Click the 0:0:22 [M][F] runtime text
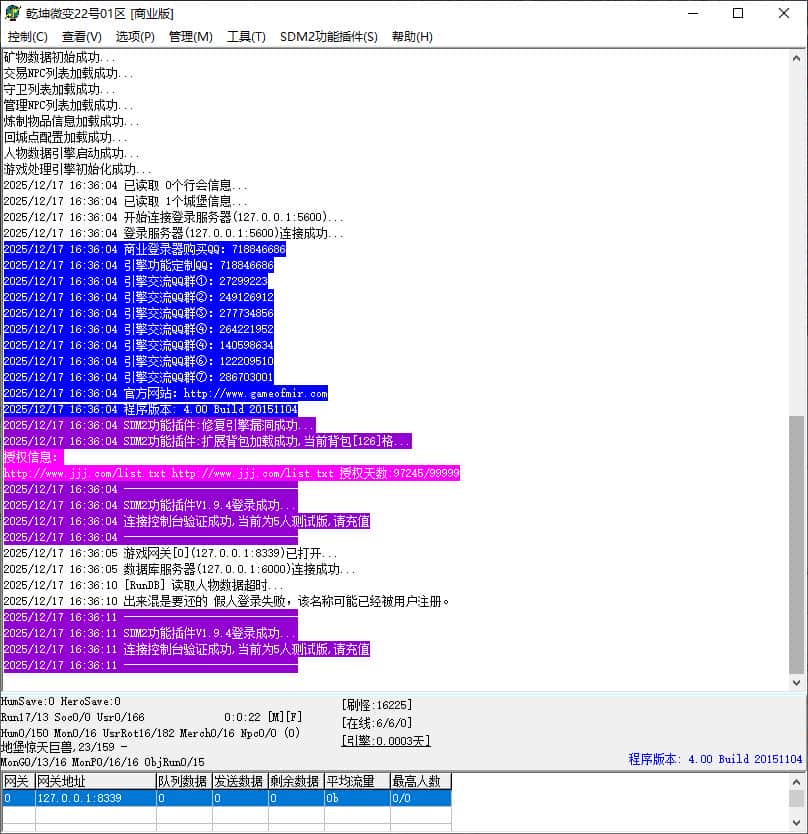Screen dimensions: 808x834 click(x=263, y=717)
